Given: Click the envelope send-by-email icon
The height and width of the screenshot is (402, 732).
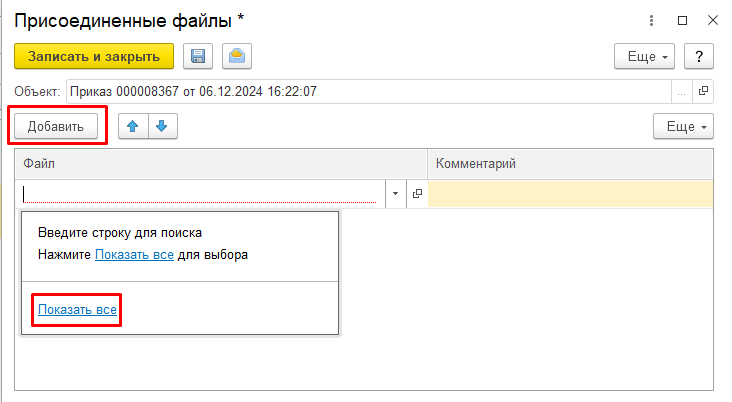Looking at the screenshot, I should [237, 57].
